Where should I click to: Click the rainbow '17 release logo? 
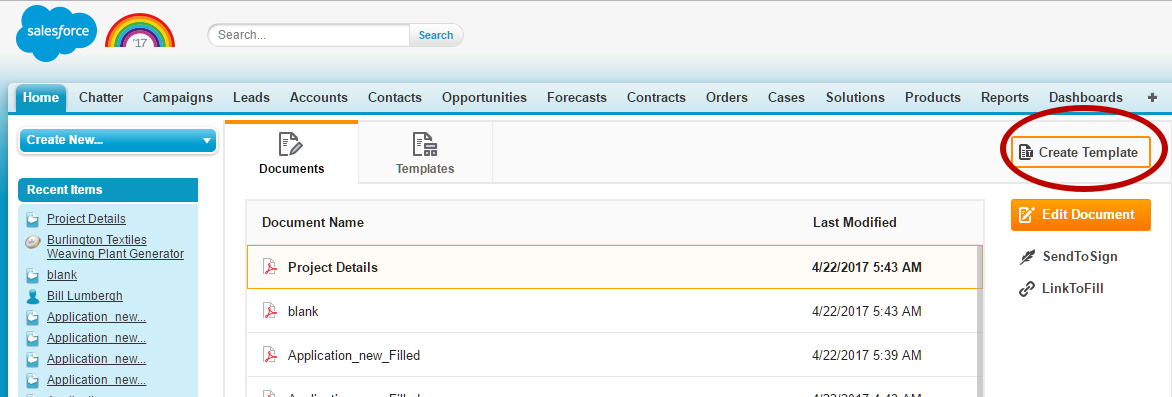140,31
